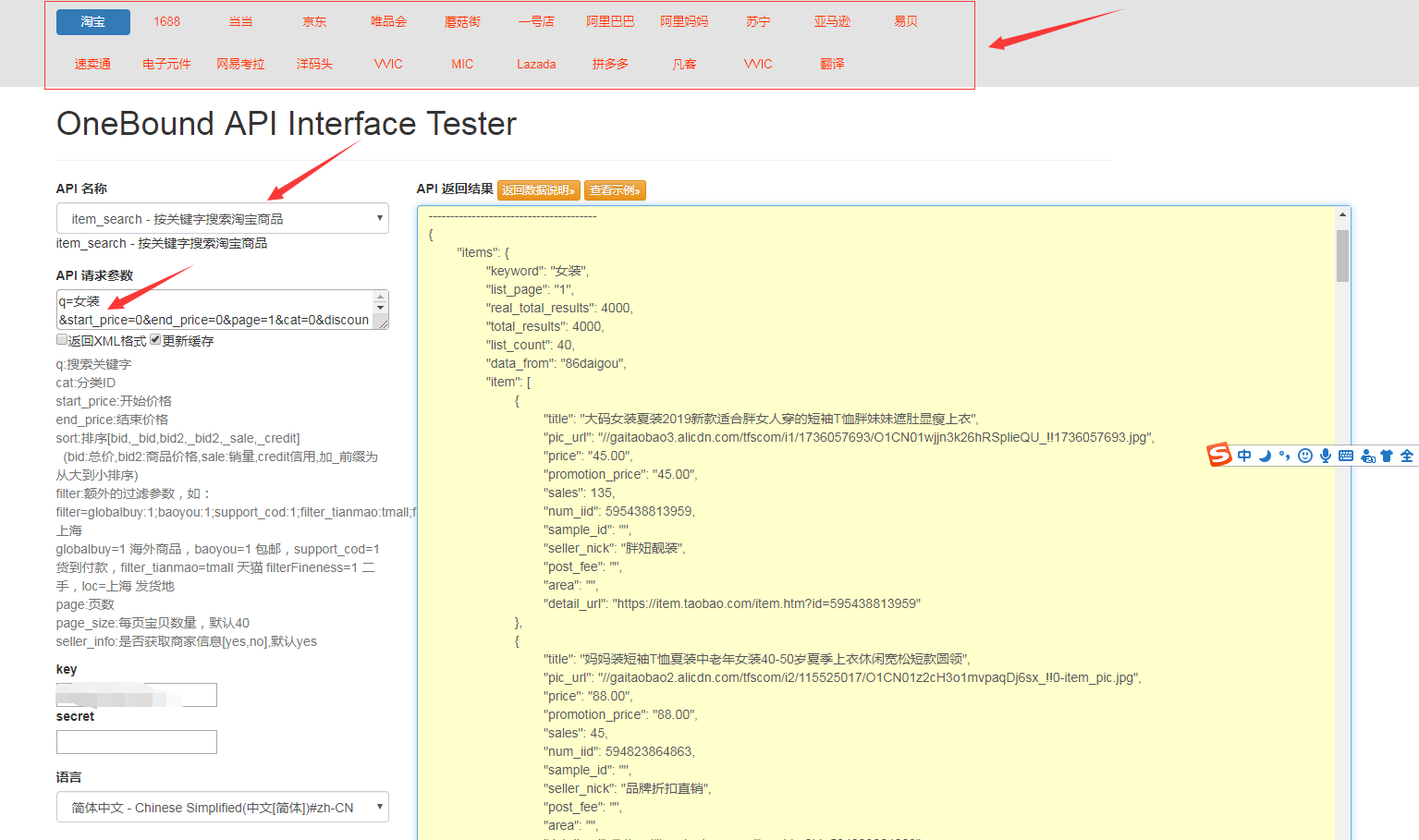Open 阿里妈妈 platform

point(685,21)
